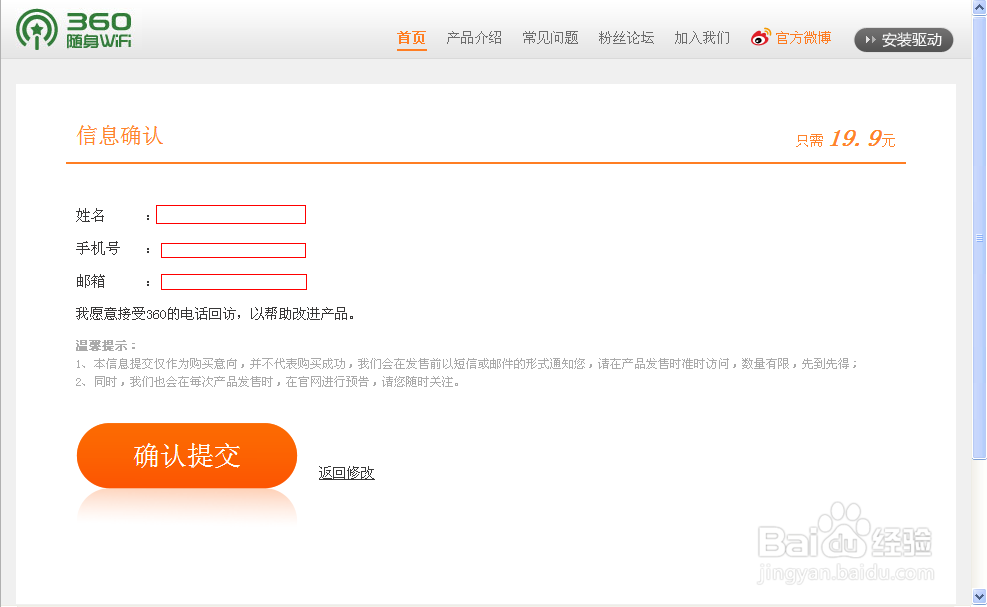This screenshot has height=607, width=987.
Task: Click the 信息确认 heading text
Action: (120, 135)
